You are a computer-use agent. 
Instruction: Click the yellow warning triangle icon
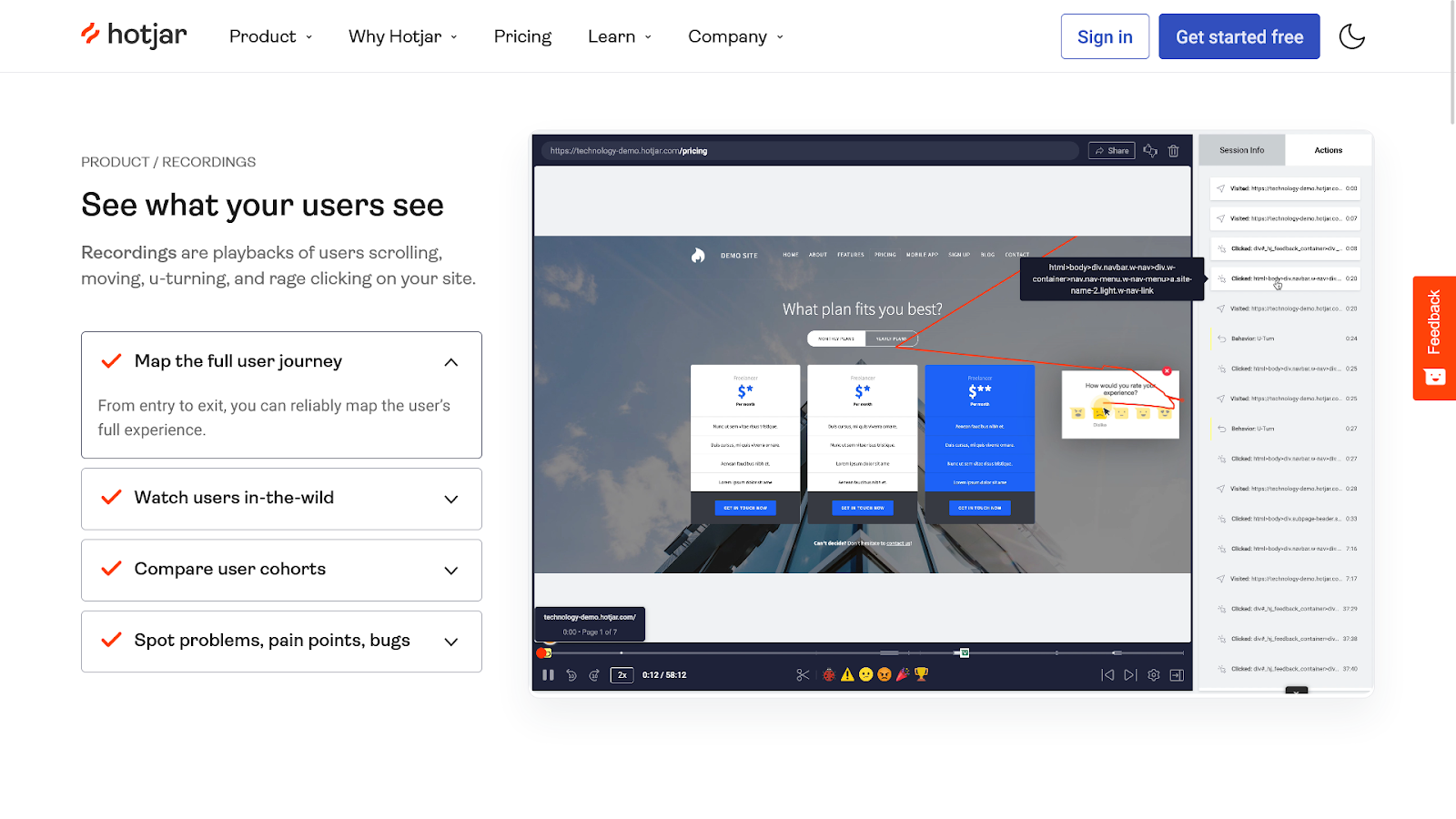tap(847, 675)
